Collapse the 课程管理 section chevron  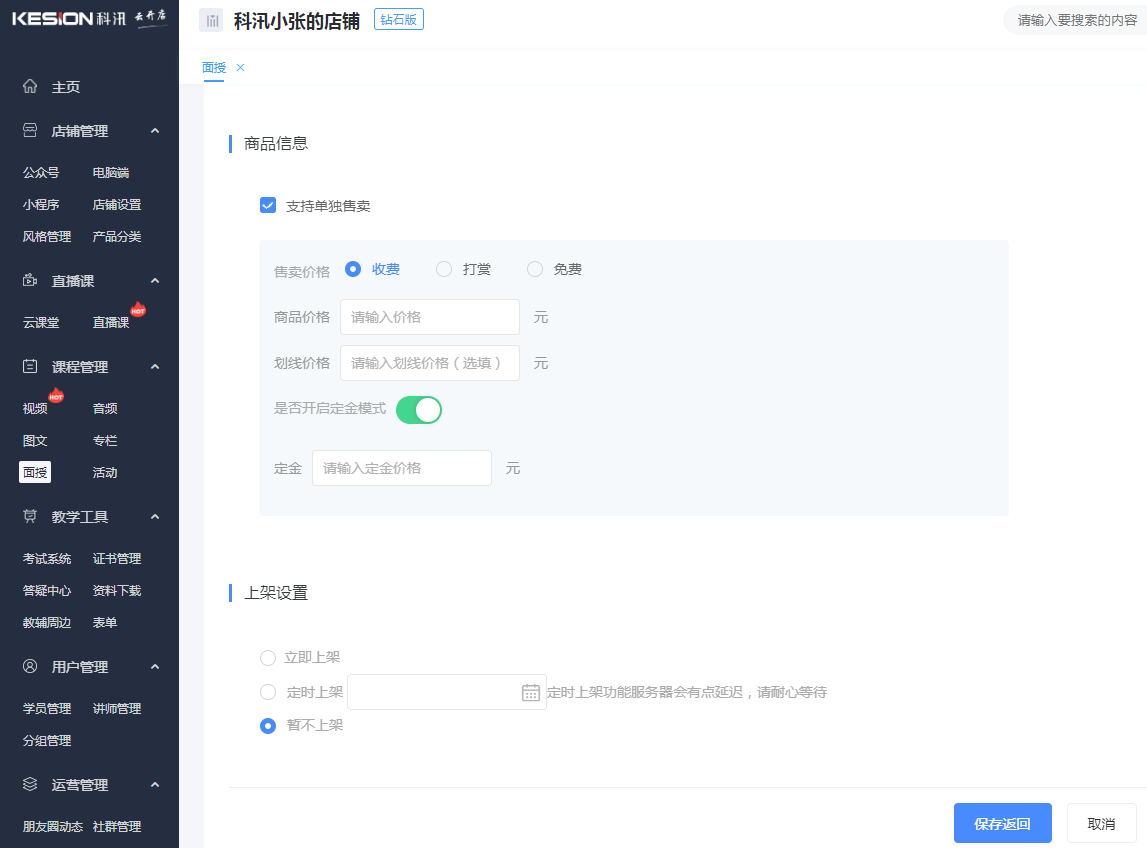(x=154, y=366)
